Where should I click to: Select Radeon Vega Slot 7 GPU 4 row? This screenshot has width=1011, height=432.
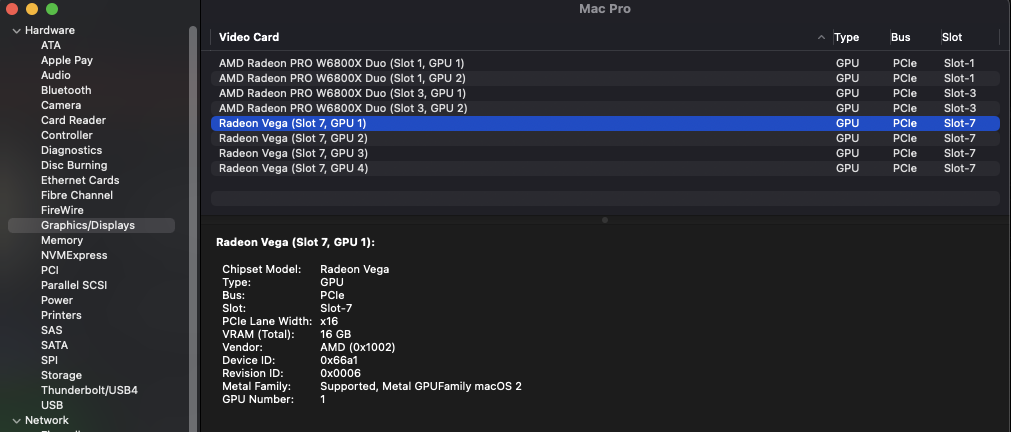(x=293, y=168)
